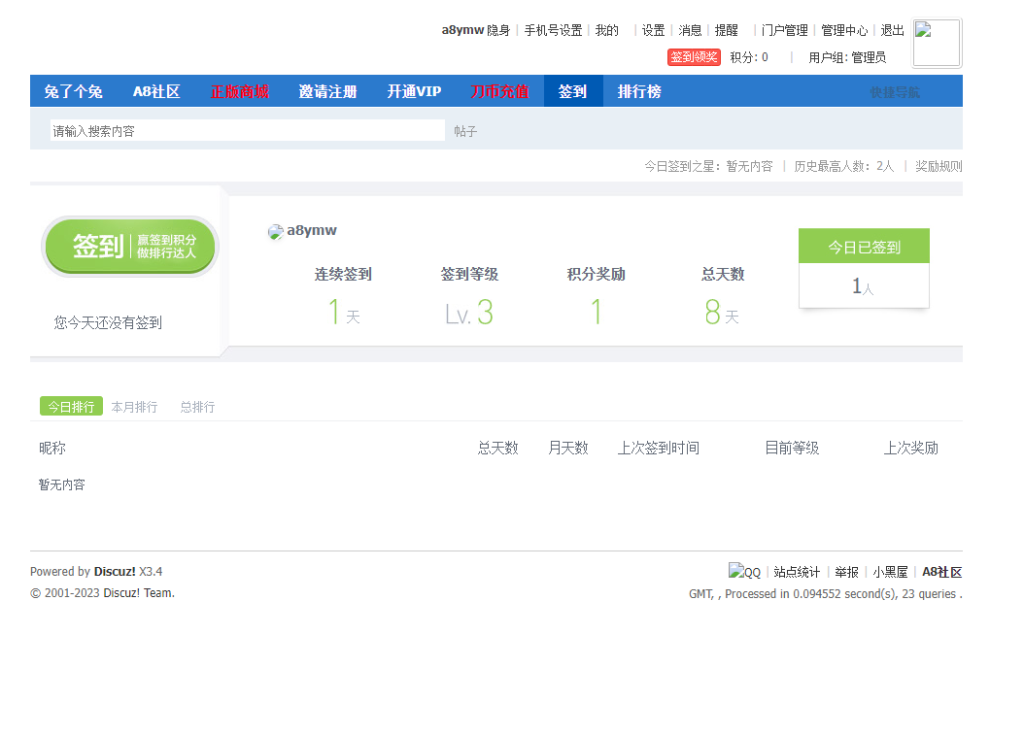Open Discuz! Team. footer link

[x=138, y=593]
